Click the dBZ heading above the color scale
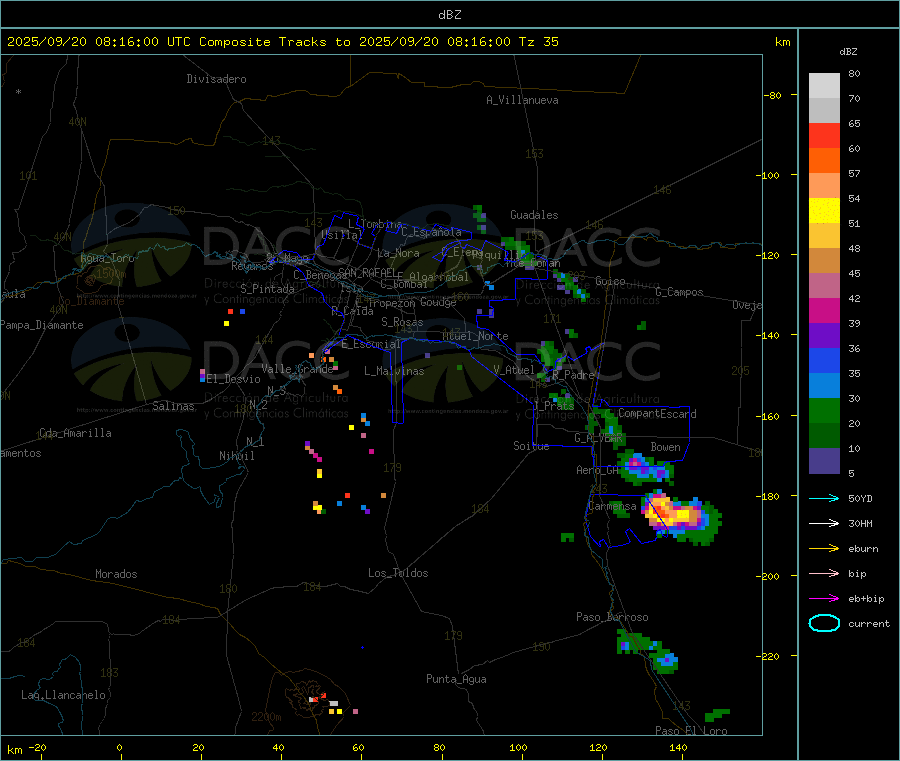The height and width of the screenshot is (761, 900). point(848,52)
